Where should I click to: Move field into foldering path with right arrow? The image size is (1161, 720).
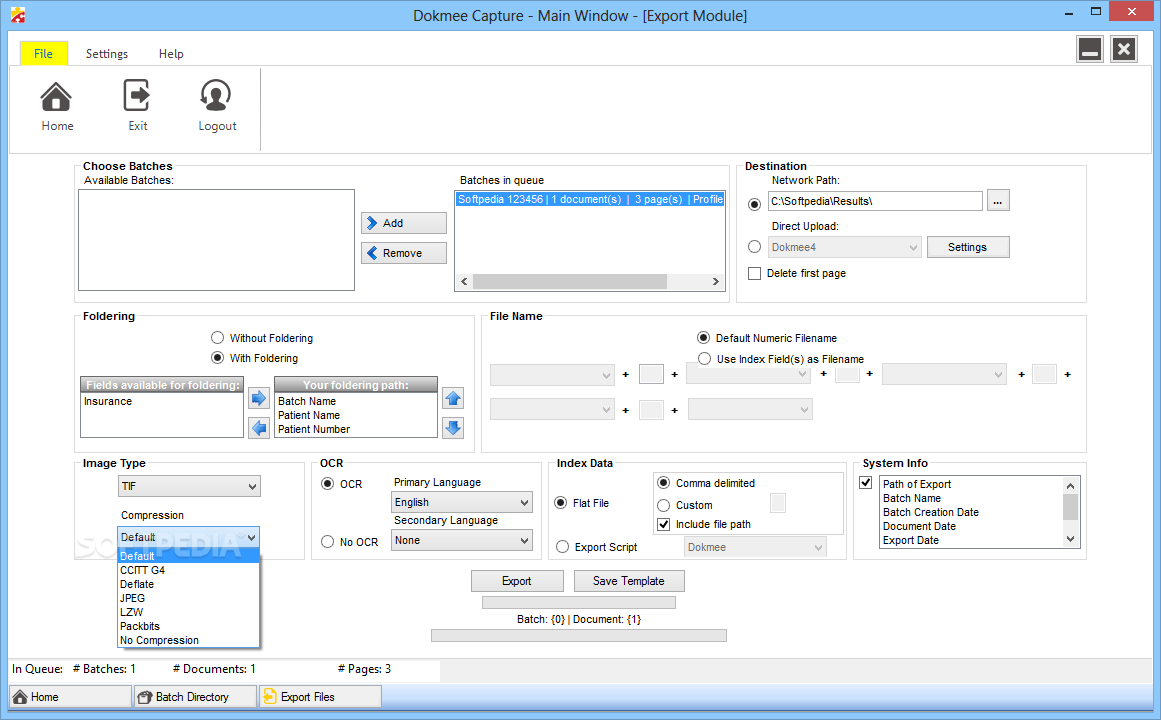[x=258, y=399]
